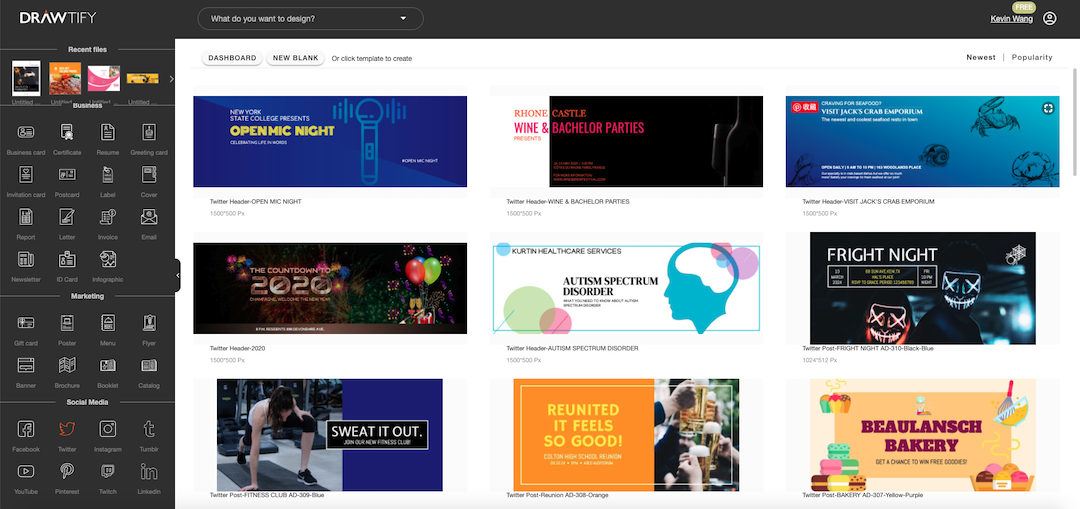Choose the Email design icon

pos(149,217)
